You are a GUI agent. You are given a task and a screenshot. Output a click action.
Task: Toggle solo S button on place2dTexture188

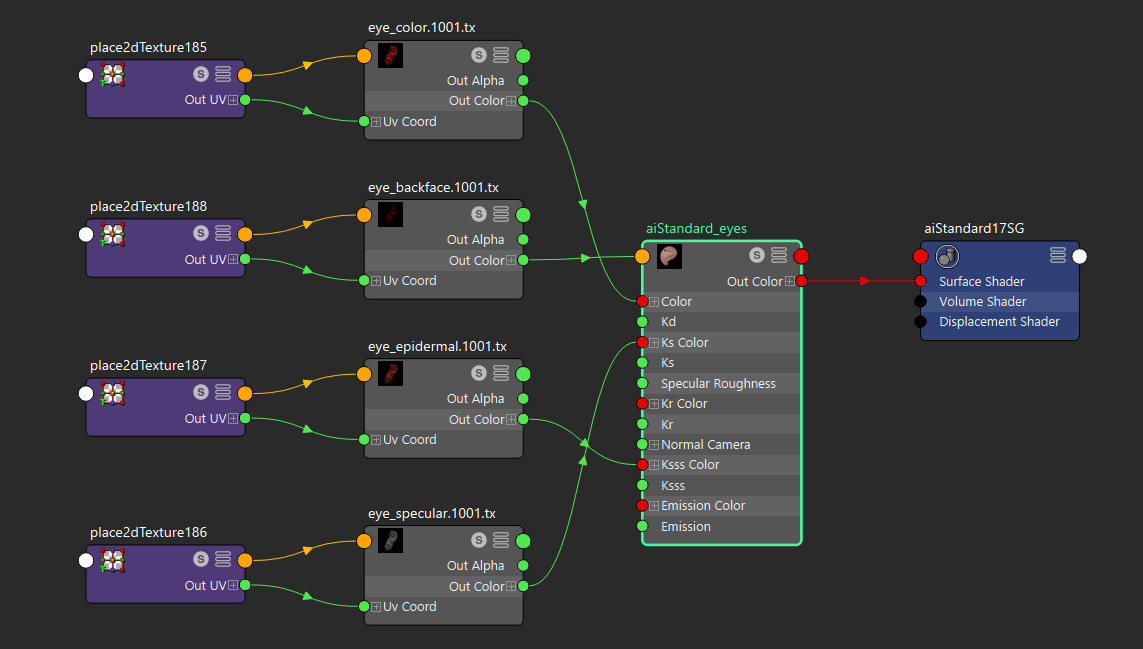point(201,234)
